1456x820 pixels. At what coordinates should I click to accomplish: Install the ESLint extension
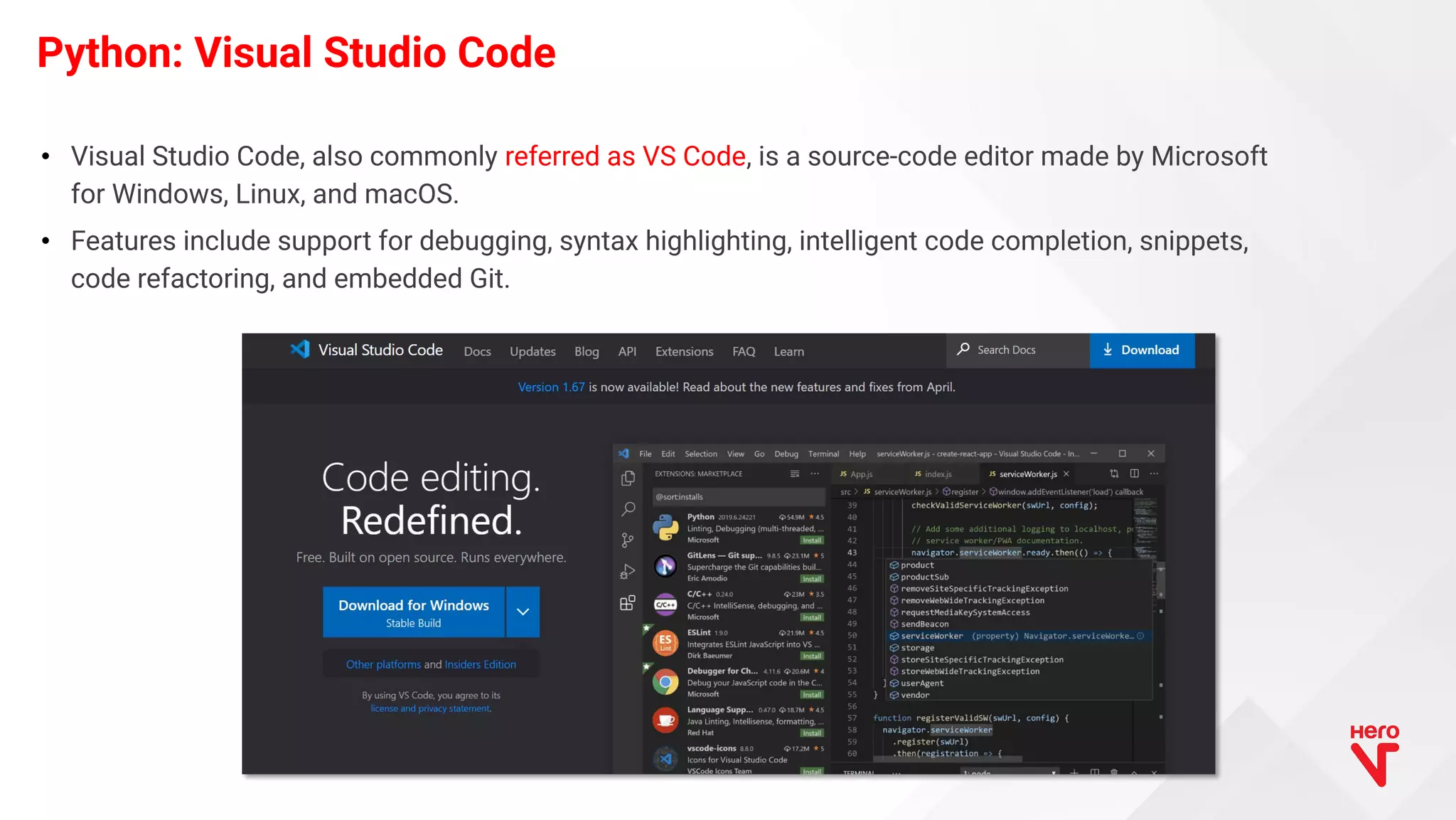point(812,656)
